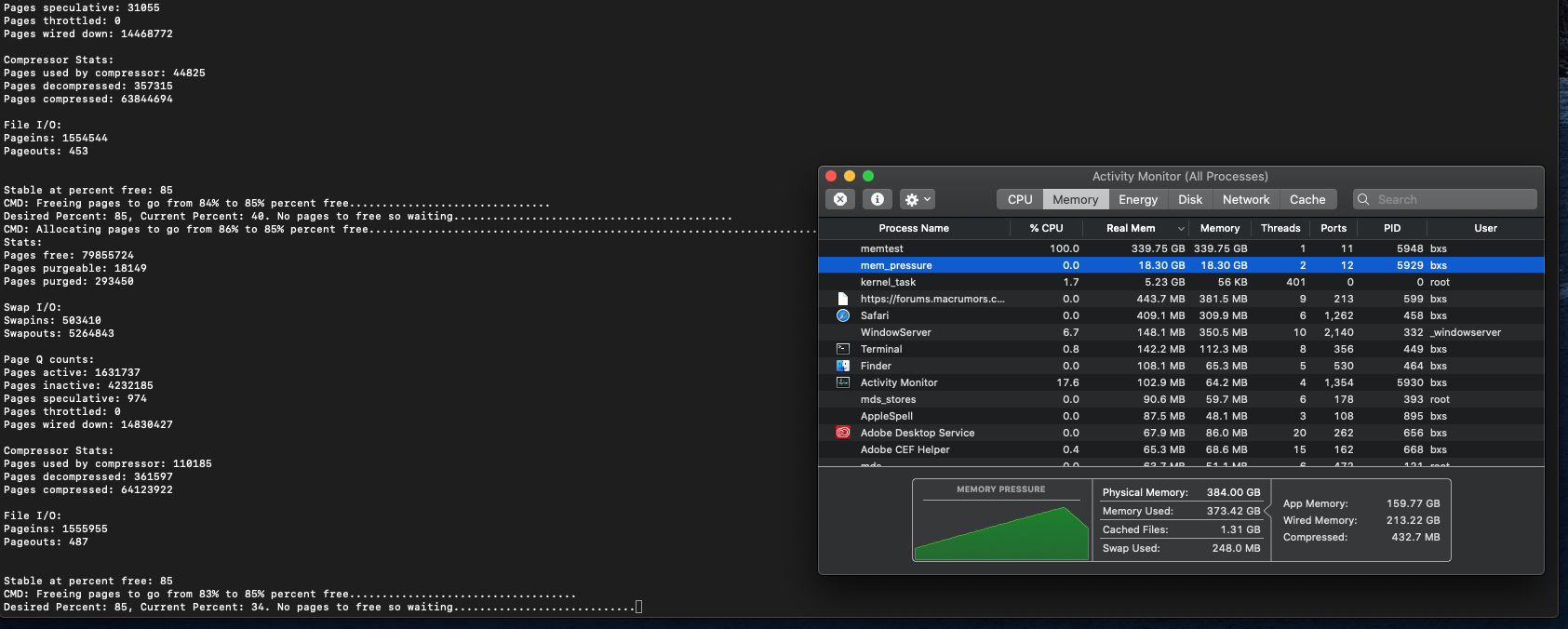Click the search magnifier icon
1568x629 pixels.
(1363, 199)
